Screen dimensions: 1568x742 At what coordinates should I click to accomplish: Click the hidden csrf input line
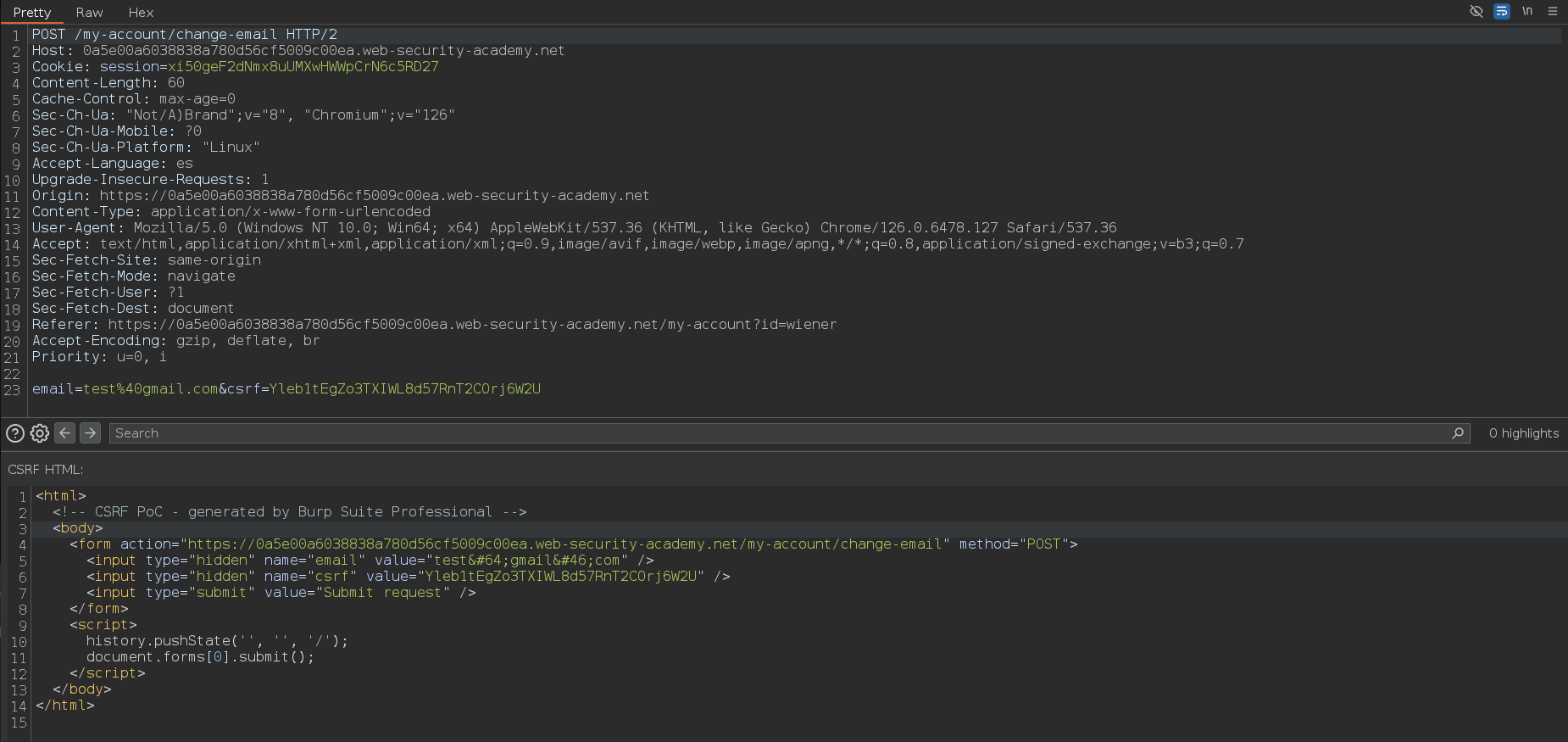point(409,577)
